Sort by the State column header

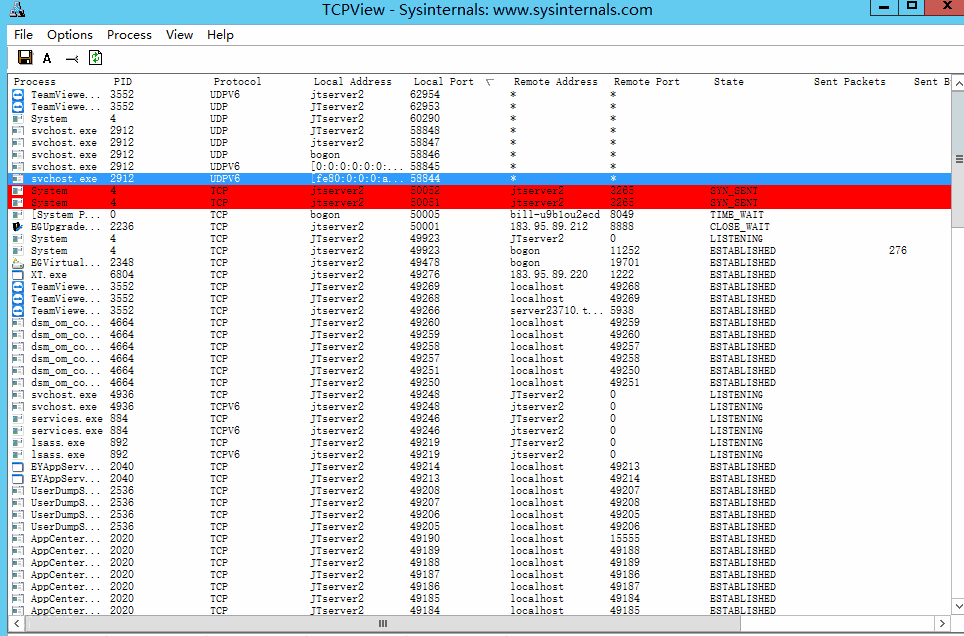(729, 81)
